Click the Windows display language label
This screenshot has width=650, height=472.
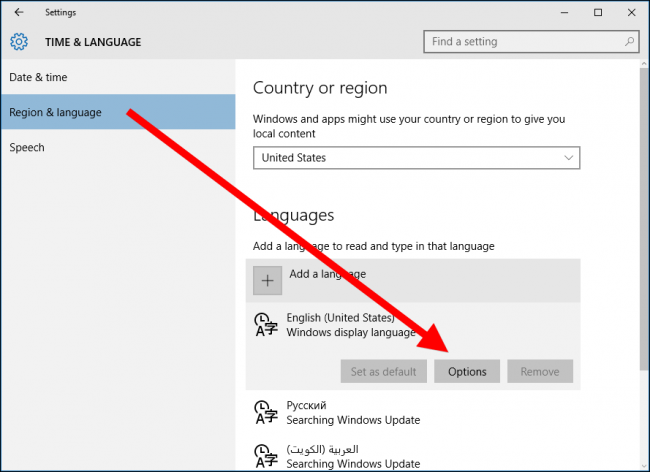[351, 332]
